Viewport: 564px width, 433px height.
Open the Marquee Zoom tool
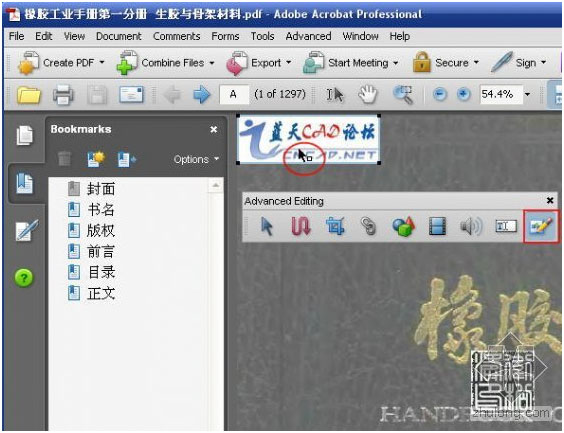coord(402,95)
